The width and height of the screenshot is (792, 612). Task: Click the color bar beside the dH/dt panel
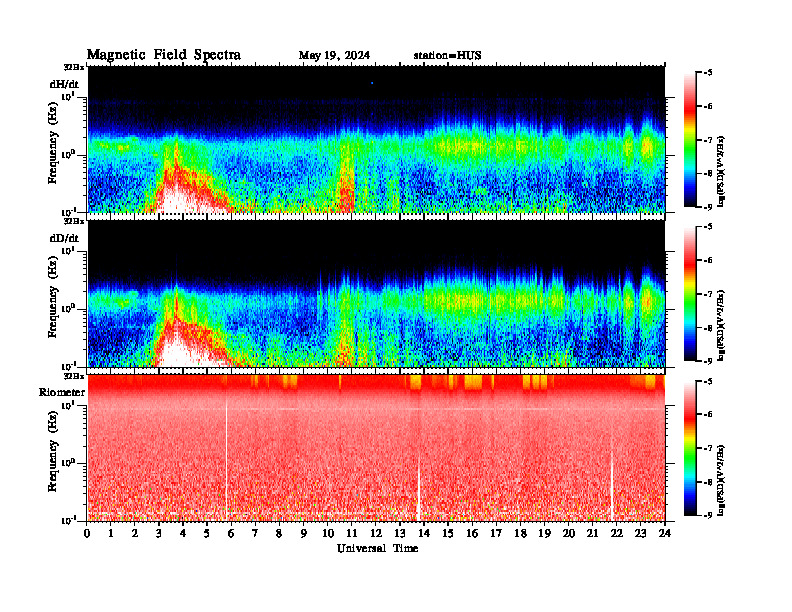tap(690, 139)
